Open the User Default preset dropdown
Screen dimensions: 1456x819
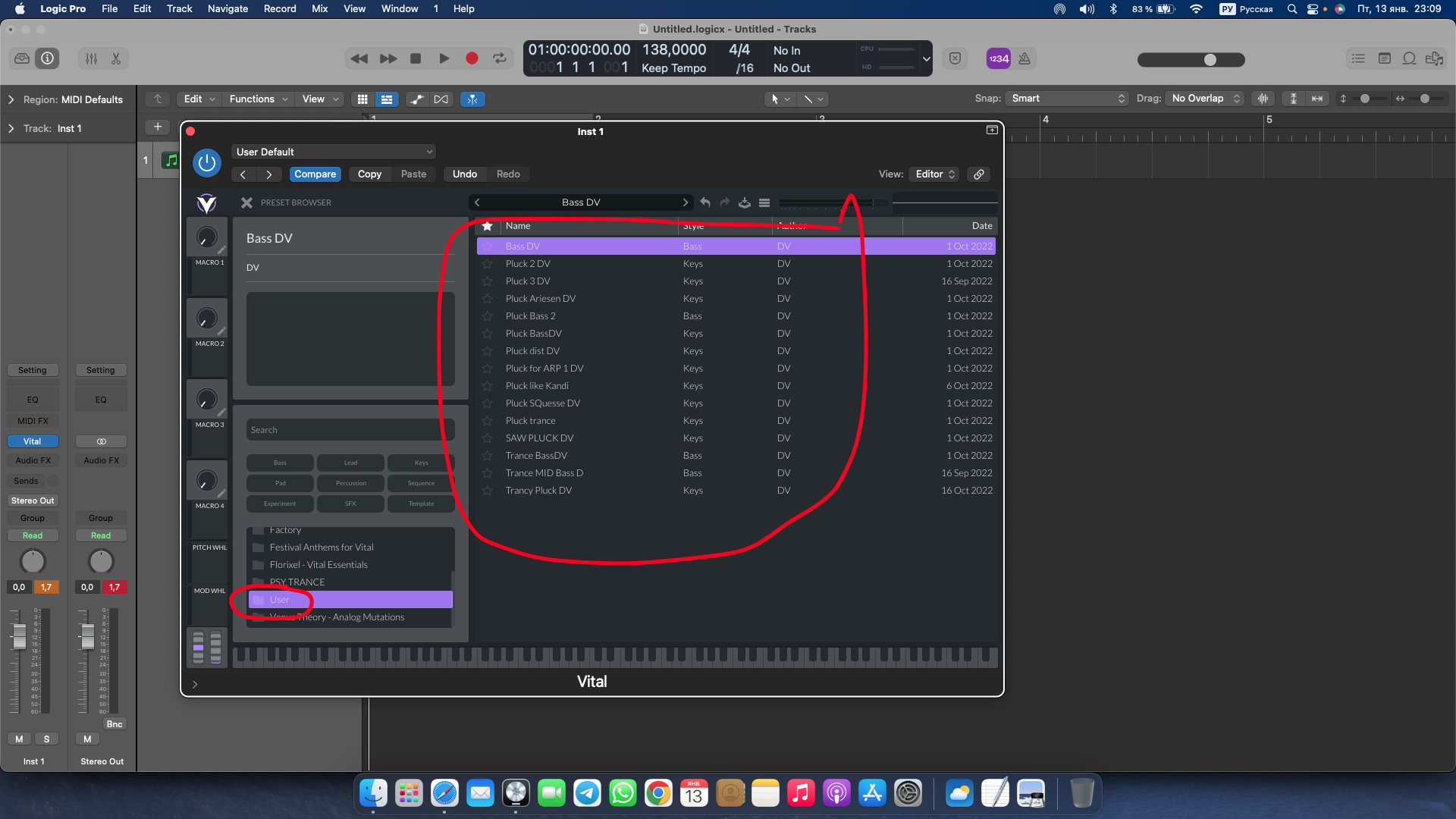point(334,152)
